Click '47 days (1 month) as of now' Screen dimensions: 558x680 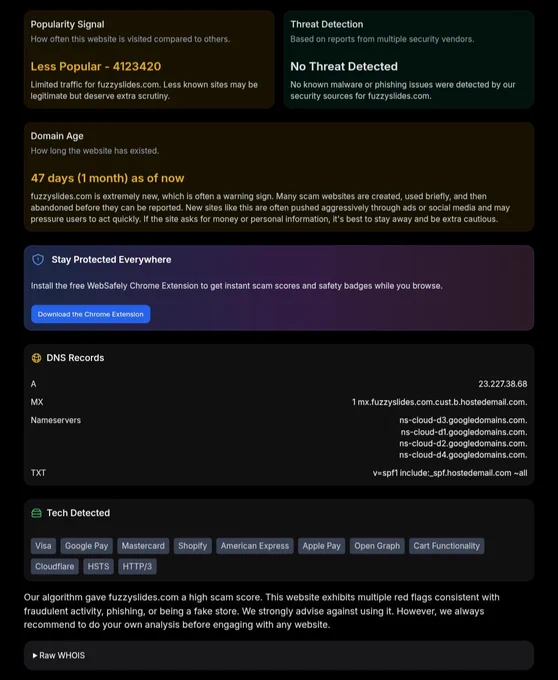108,178
